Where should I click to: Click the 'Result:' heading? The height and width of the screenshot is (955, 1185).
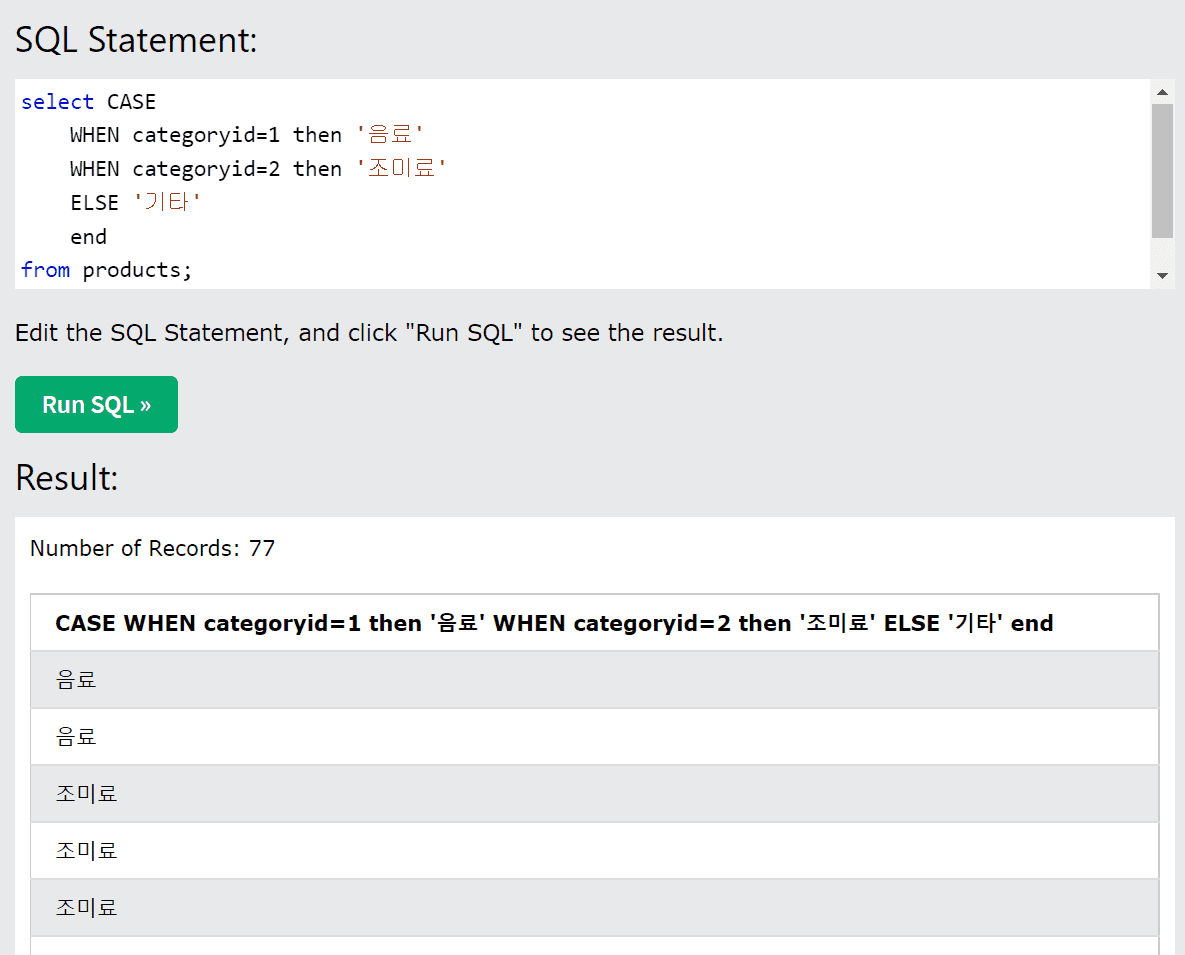pyautogui.click(x=67, y=478)
